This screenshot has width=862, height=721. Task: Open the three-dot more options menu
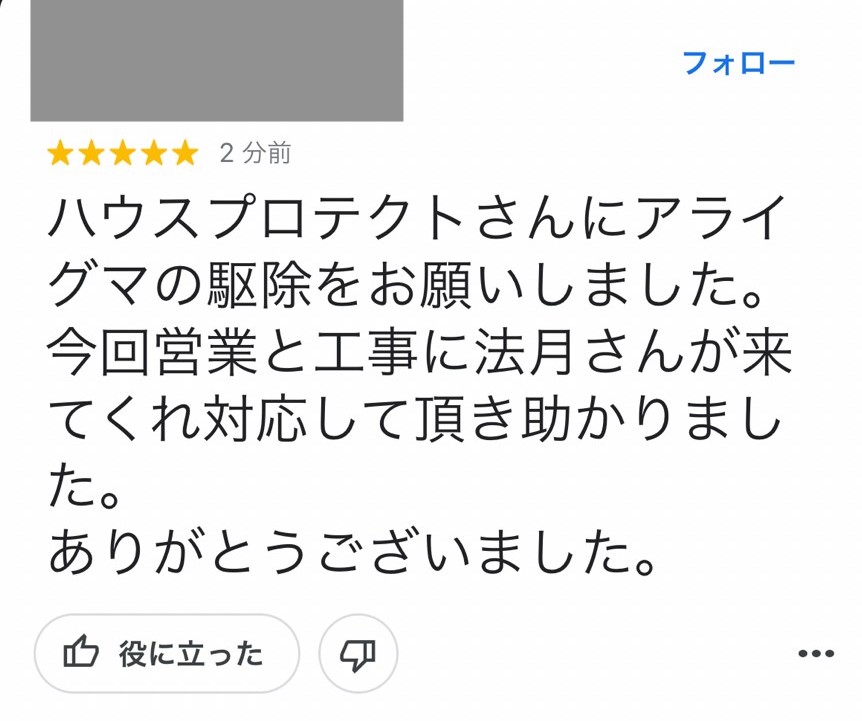coord(816,655)
